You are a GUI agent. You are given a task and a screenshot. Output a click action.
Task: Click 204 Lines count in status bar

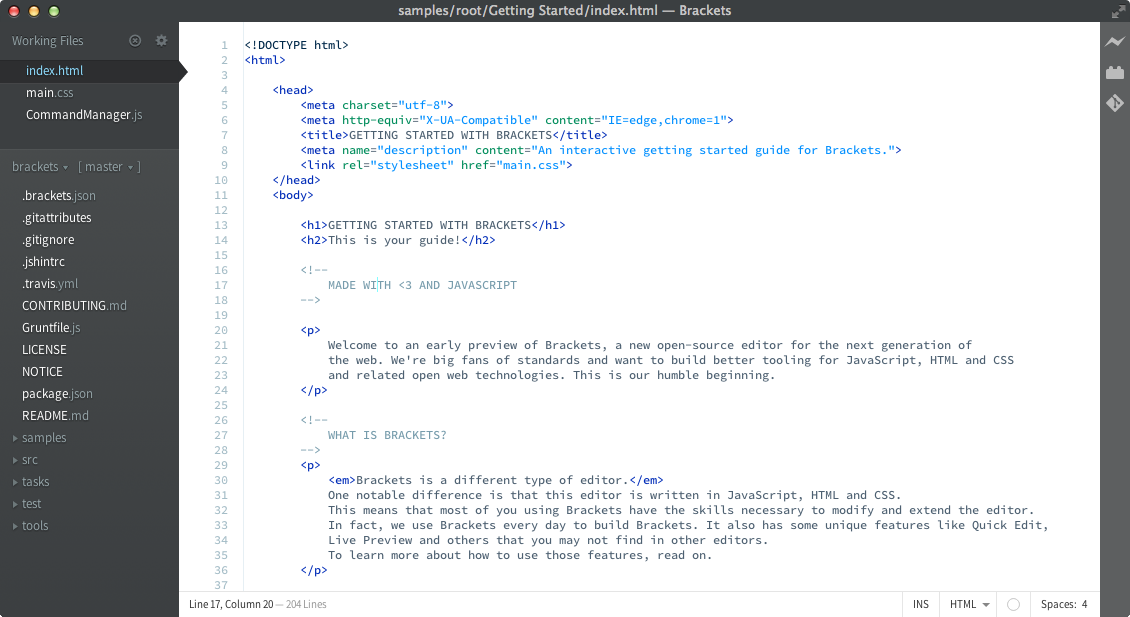[x=306, y=604]
